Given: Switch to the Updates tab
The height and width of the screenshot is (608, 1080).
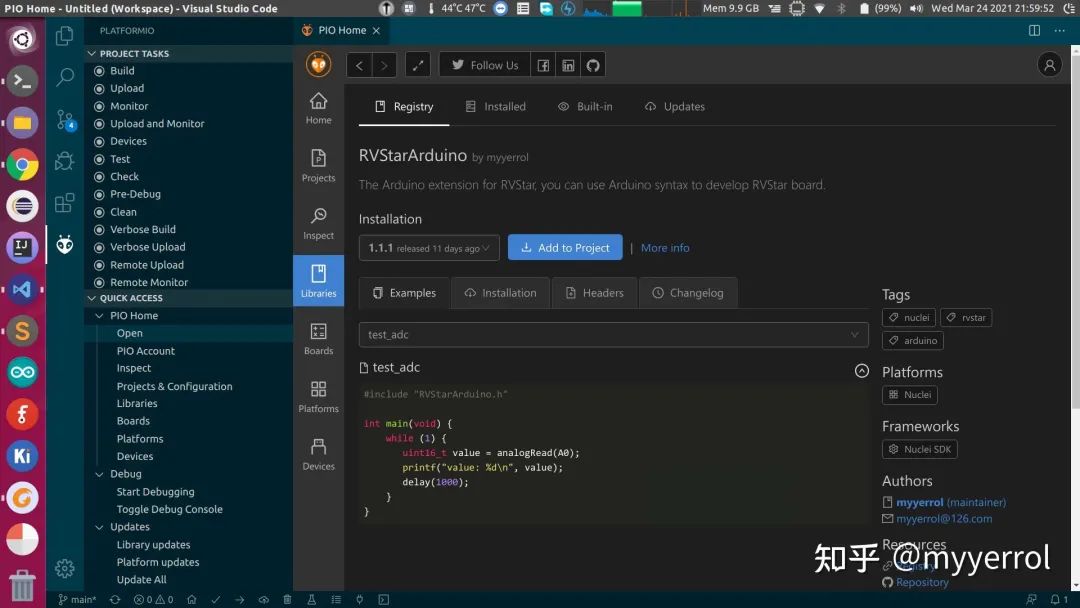Looking at the screenshot, I should (675, 107).
